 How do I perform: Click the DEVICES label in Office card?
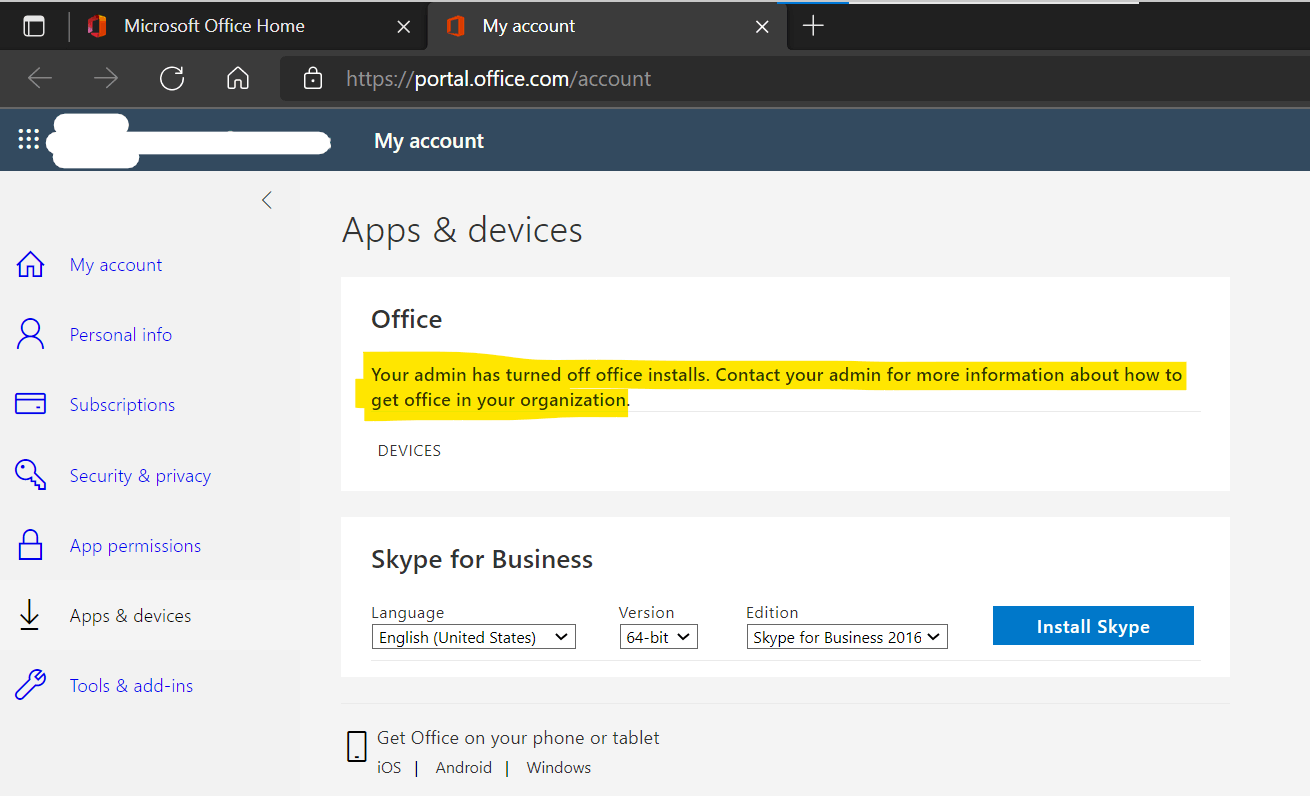[409, 451]
